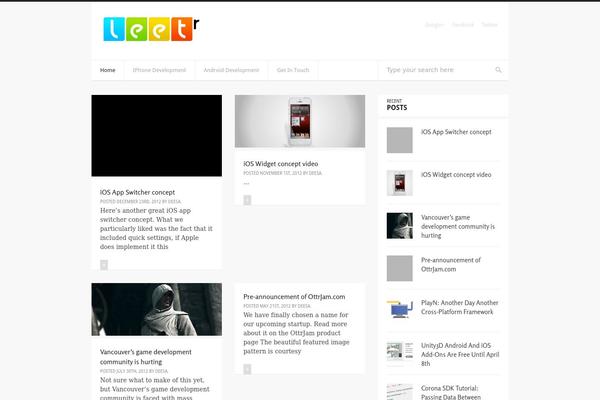Click the Corona SDK Tutorial sidebar thumbnail
Screen dimensions: 600x400
(x=399, y=392)
